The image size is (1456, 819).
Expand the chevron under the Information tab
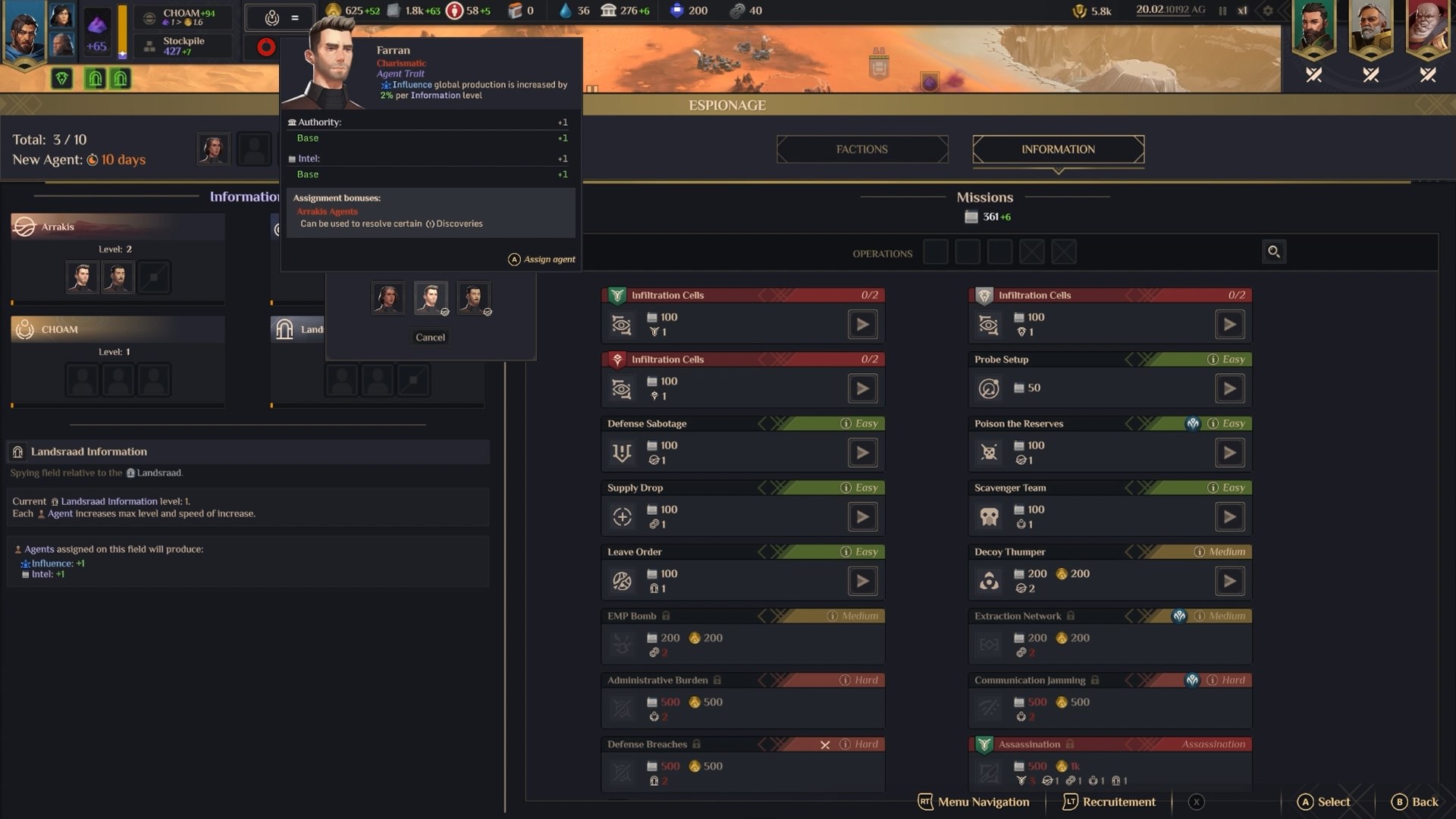1058,171
